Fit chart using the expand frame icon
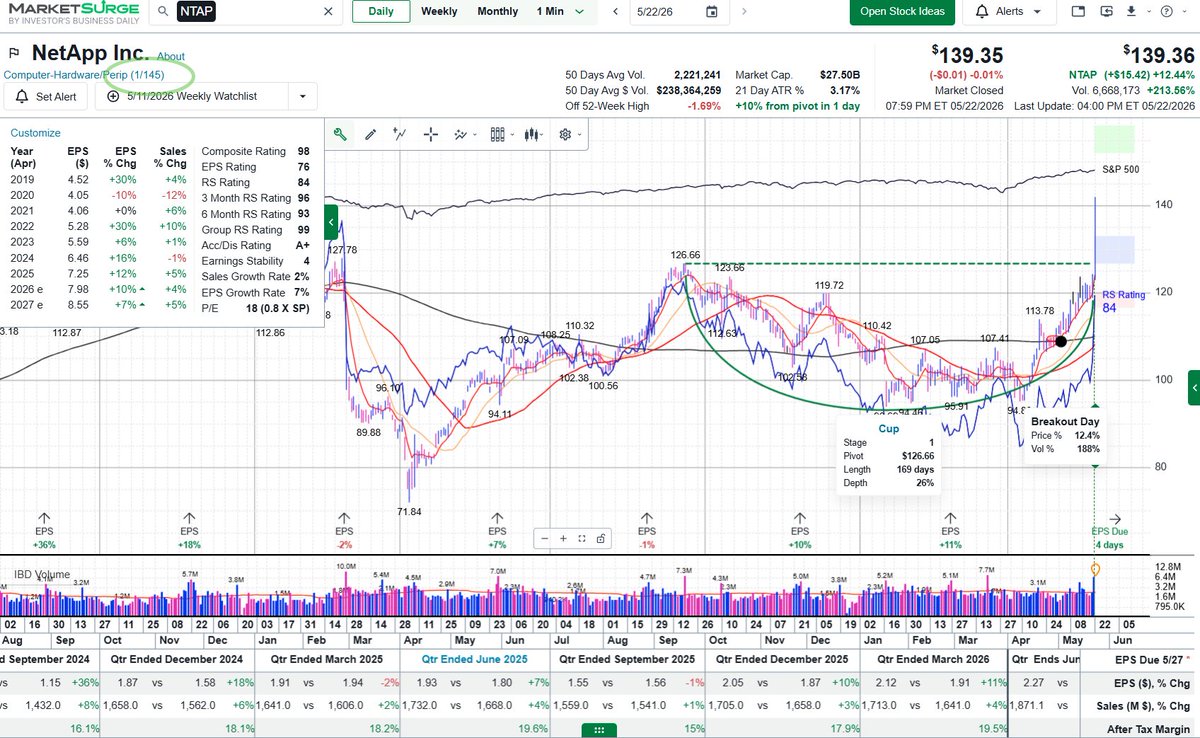Screen dimensions: 1200x738 click(582, 538)
